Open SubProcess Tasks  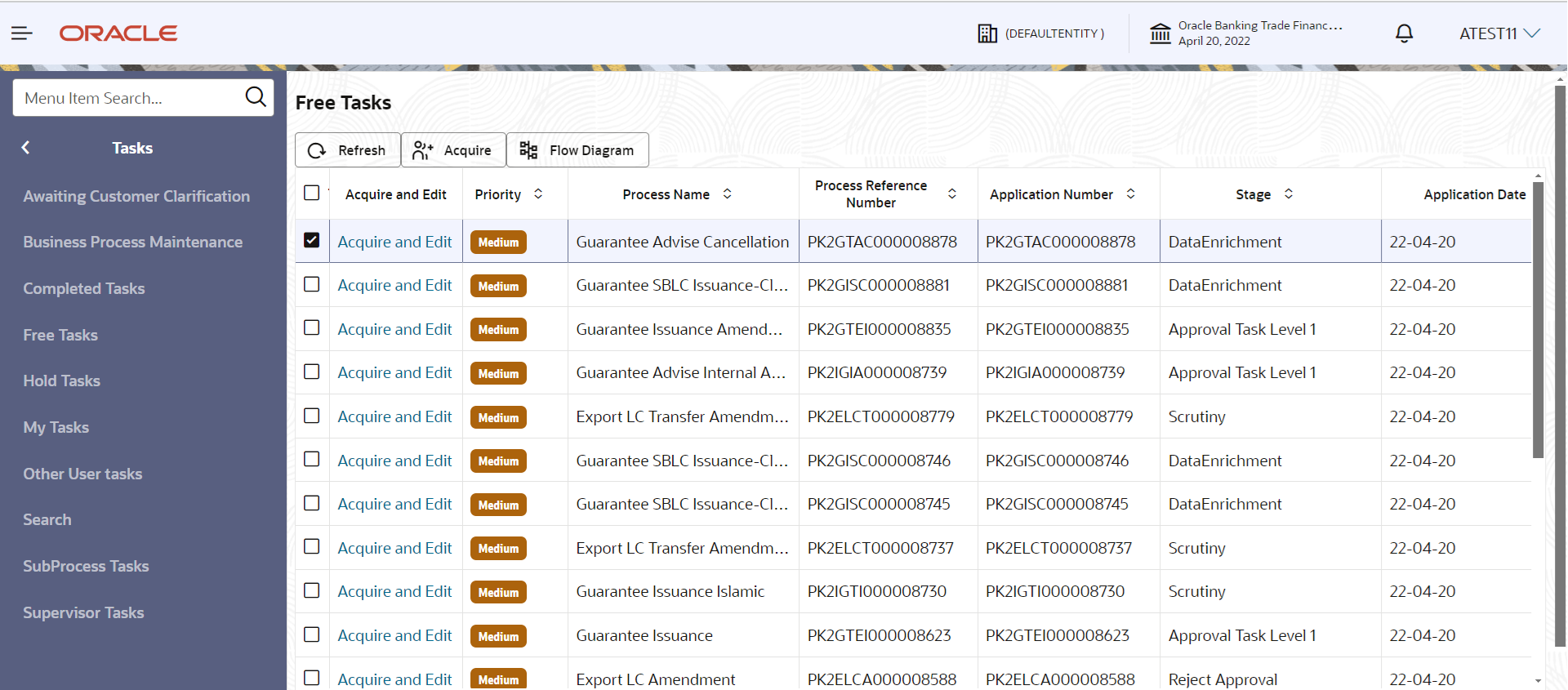pyautogui.click(x=86, y=566)
